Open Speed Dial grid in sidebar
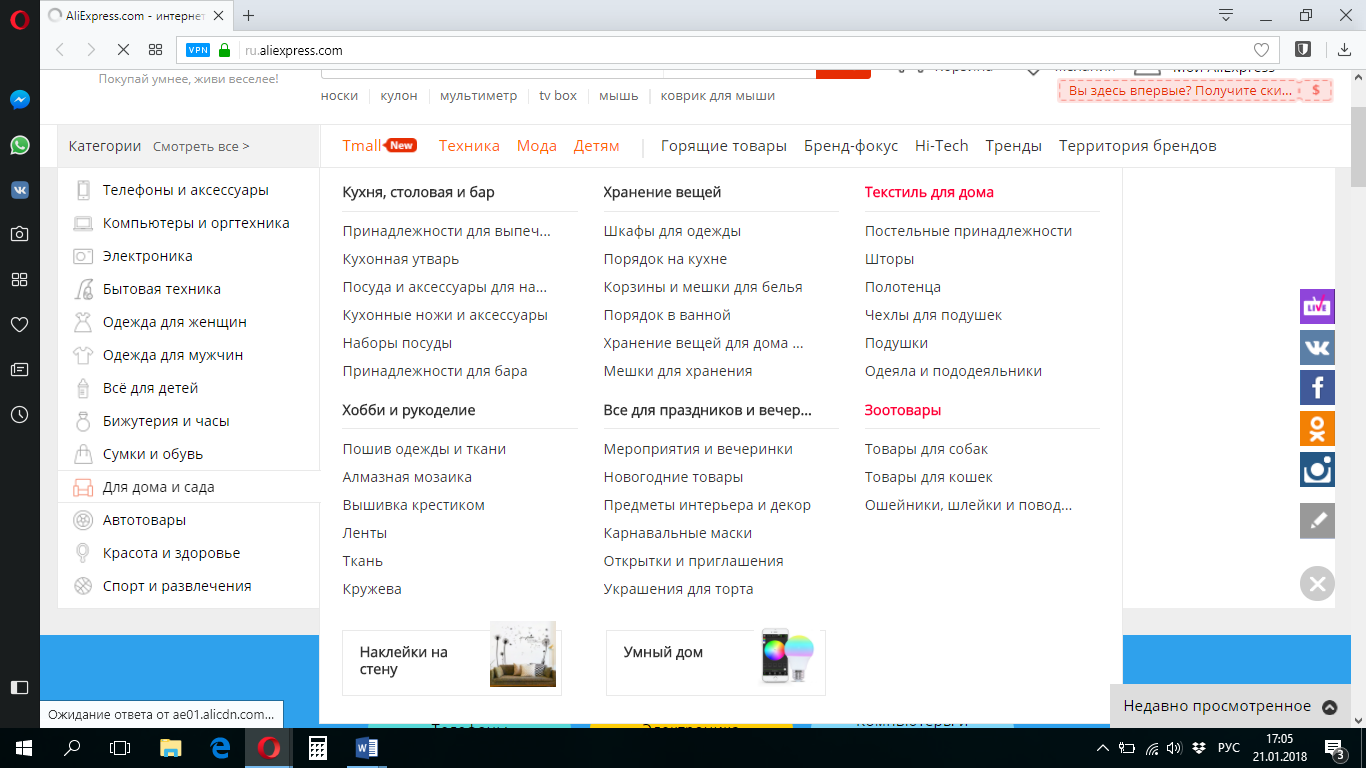1366x768 pixels. pos(20,279)
